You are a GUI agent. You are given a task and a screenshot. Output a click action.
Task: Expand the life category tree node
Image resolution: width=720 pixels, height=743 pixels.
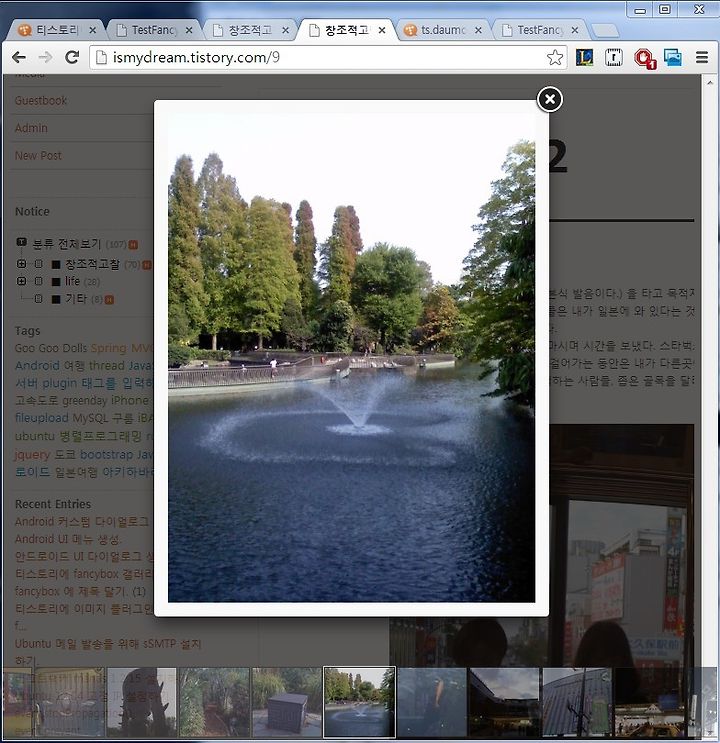click(21, 281)
